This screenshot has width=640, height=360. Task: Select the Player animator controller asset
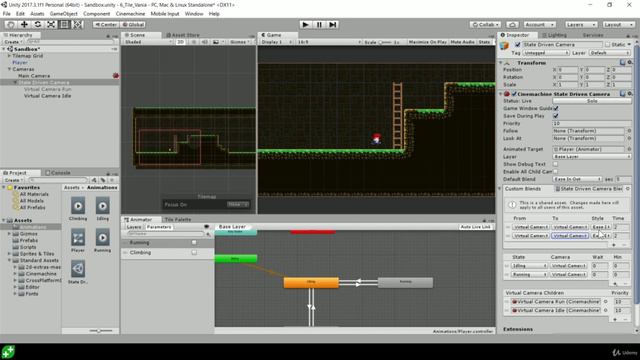(x=78, y=240)
